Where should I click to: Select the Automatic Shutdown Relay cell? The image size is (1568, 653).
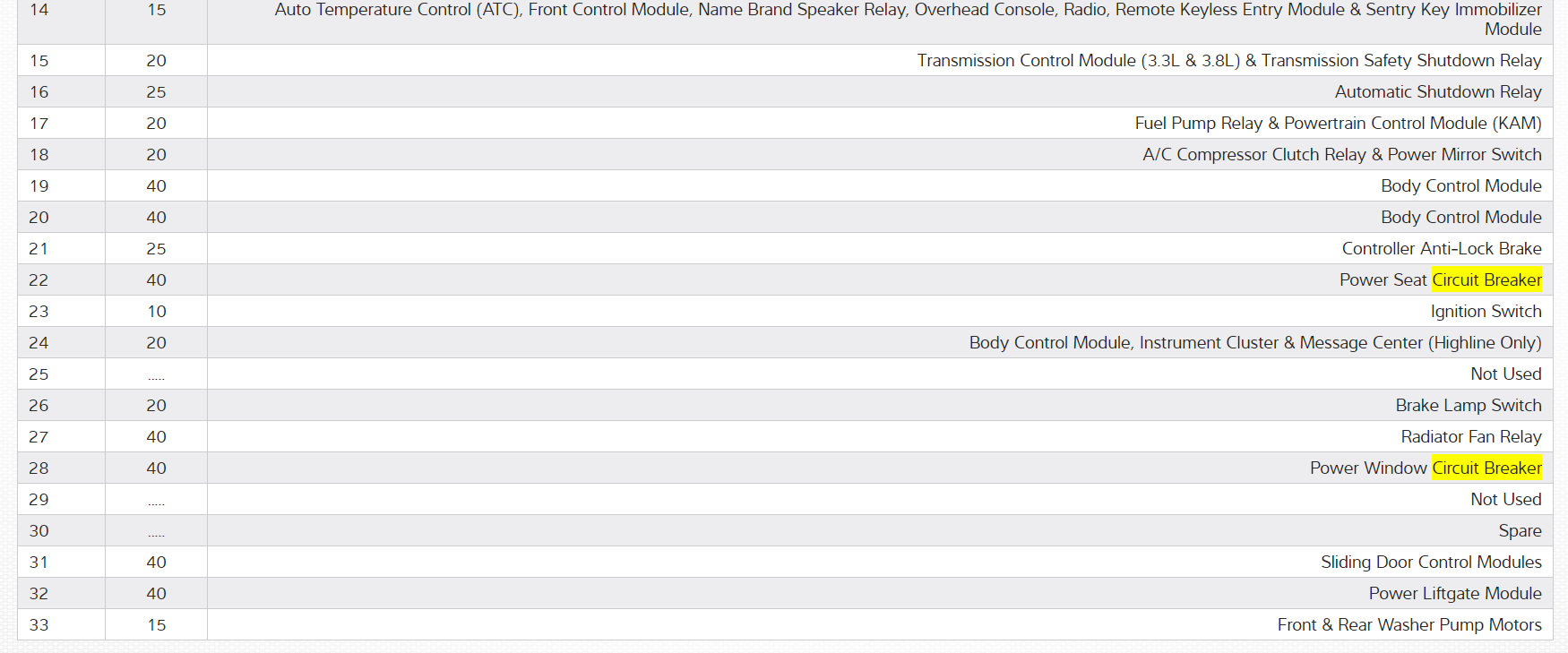[1437, 91]
